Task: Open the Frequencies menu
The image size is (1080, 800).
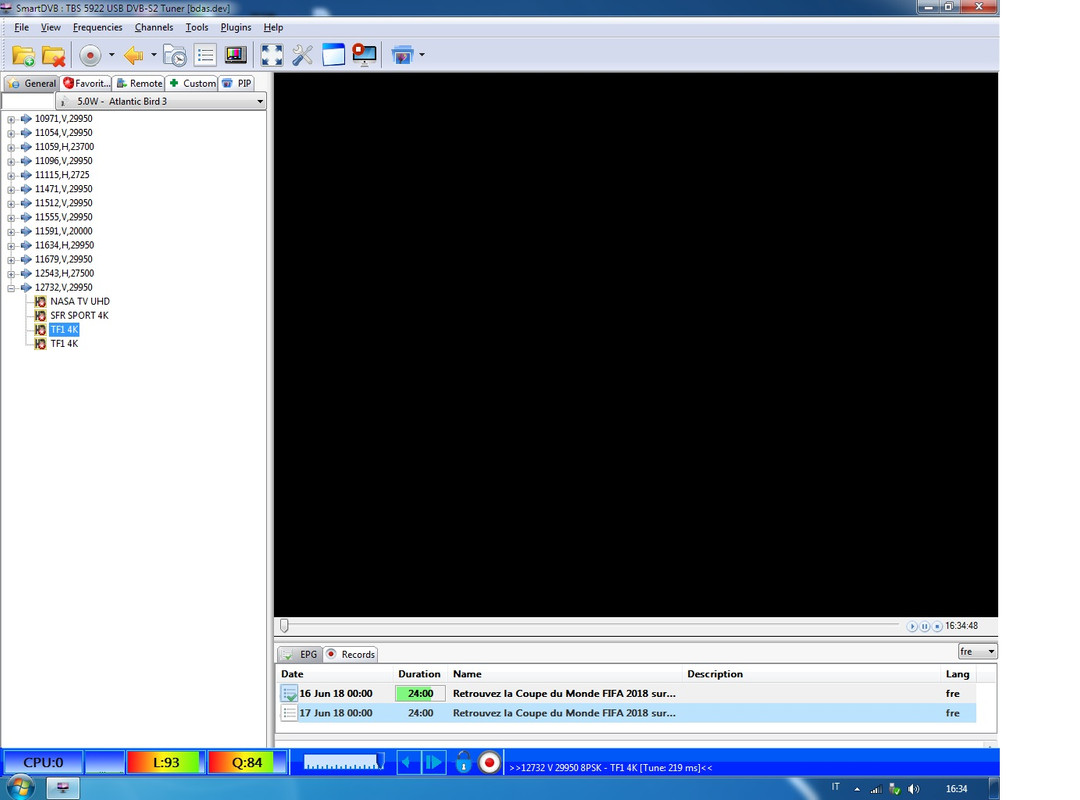Action: tap(97, 28)
